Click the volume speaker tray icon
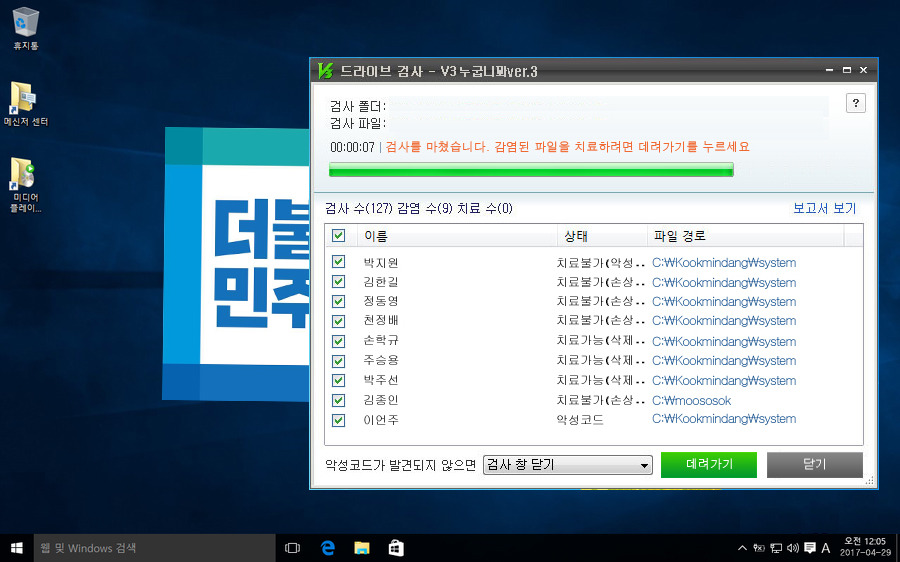Image resolution: width=900 pixels, height=562 pixels. pyautogui.click(x=793, y=548)
